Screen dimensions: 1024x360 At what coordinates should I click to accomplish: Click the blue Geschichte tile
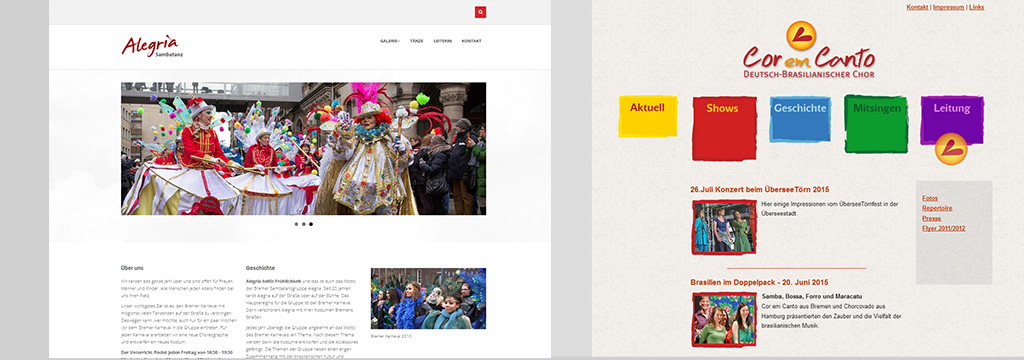800,118
